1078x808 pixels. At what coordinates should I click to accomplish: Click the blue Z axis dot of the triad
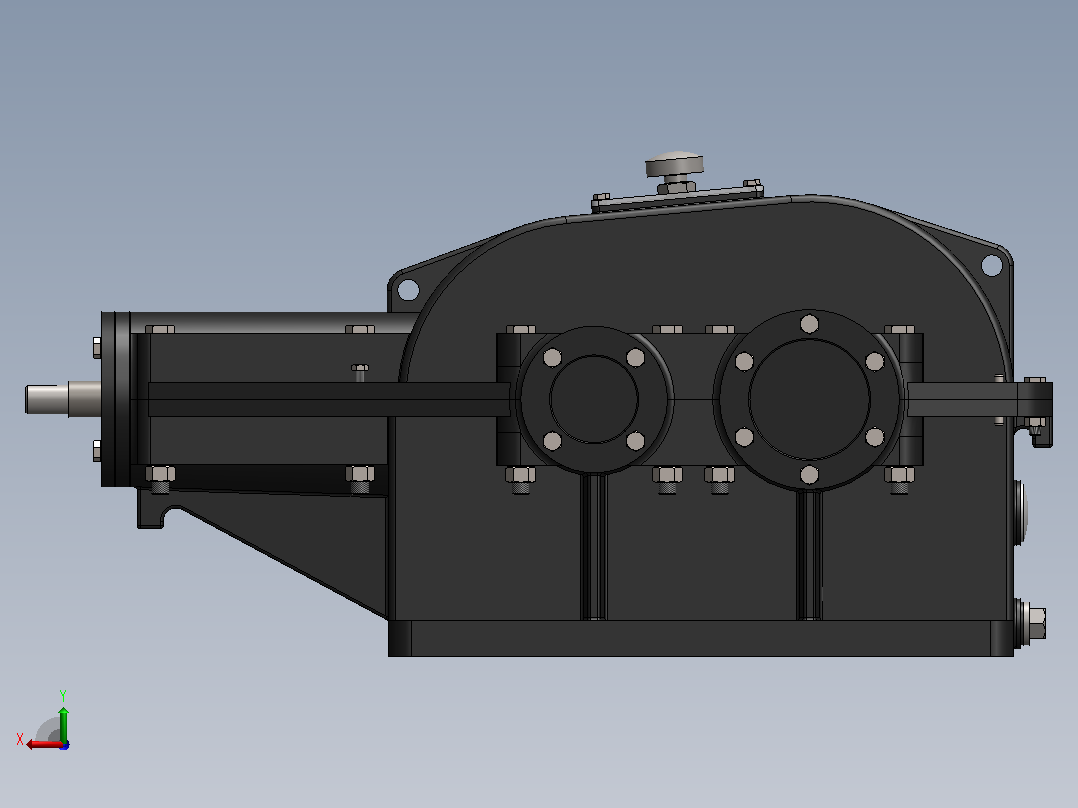pyautogui.click(x=64, y=745)
